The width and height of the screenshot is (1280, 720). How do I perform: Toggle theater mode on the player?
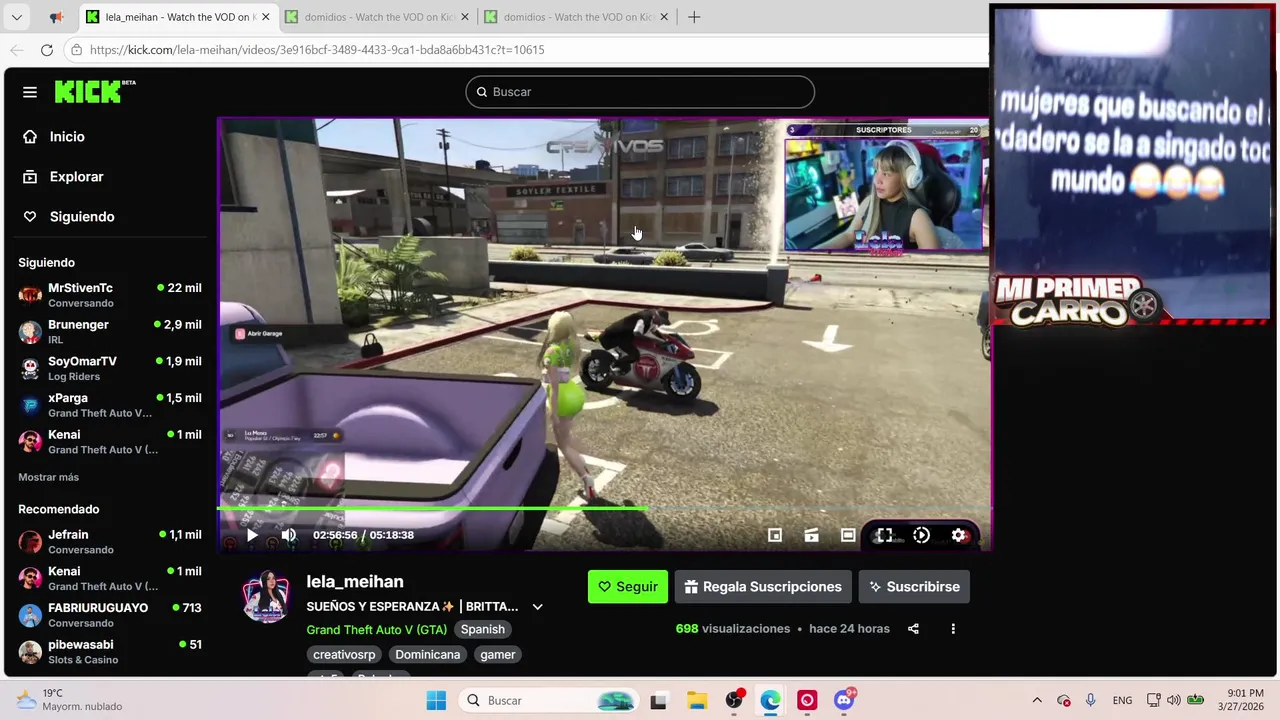[x=848, y=535]
